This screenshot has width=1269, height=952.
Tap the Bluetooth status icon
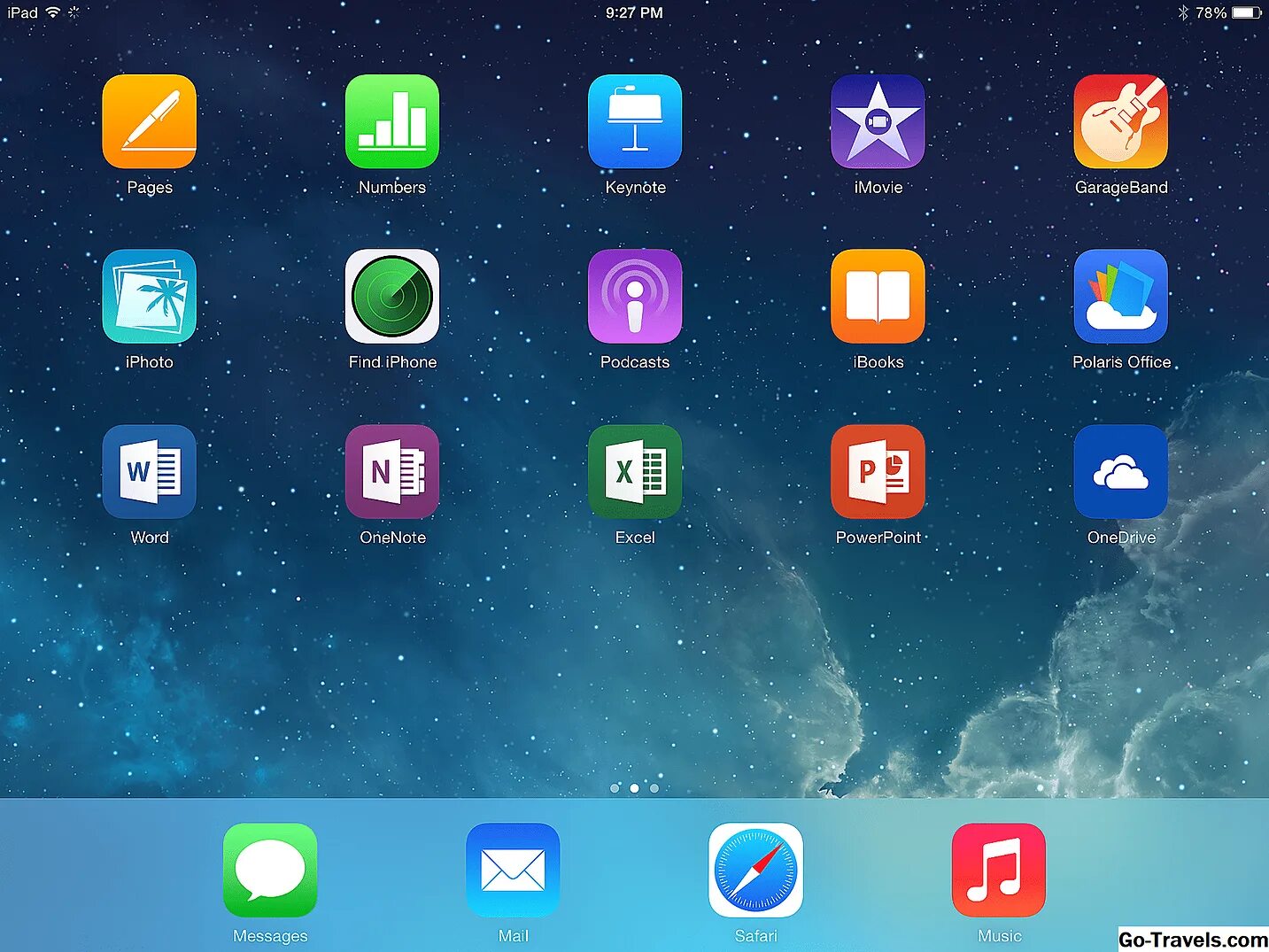(1183, 12)
